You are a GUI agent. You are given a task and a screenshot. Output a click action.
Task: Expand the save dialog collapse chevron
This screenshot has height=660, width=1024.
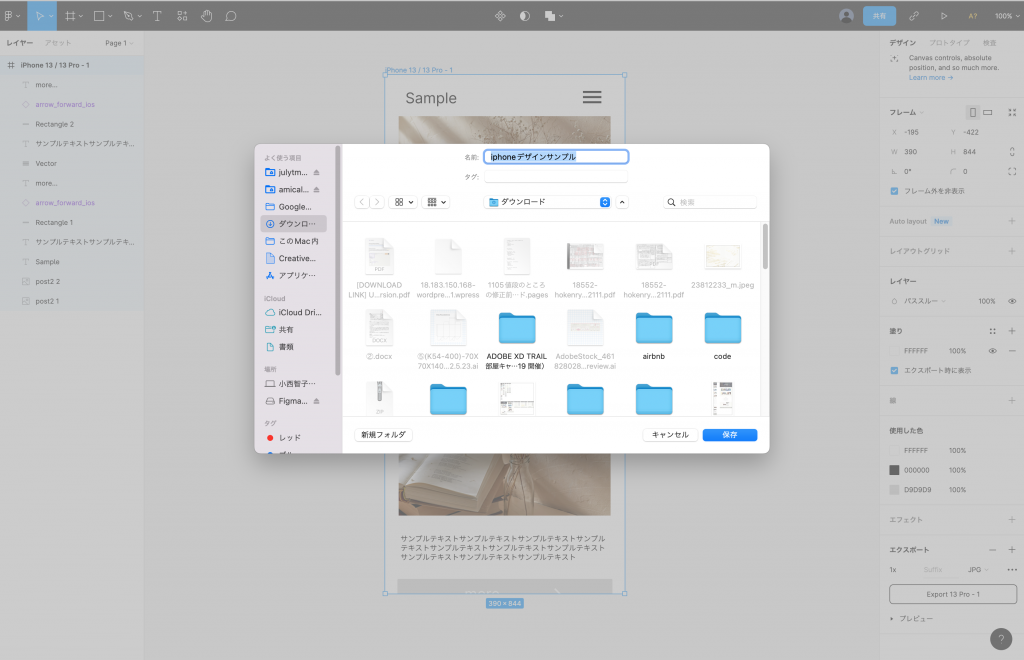point(622,202)
